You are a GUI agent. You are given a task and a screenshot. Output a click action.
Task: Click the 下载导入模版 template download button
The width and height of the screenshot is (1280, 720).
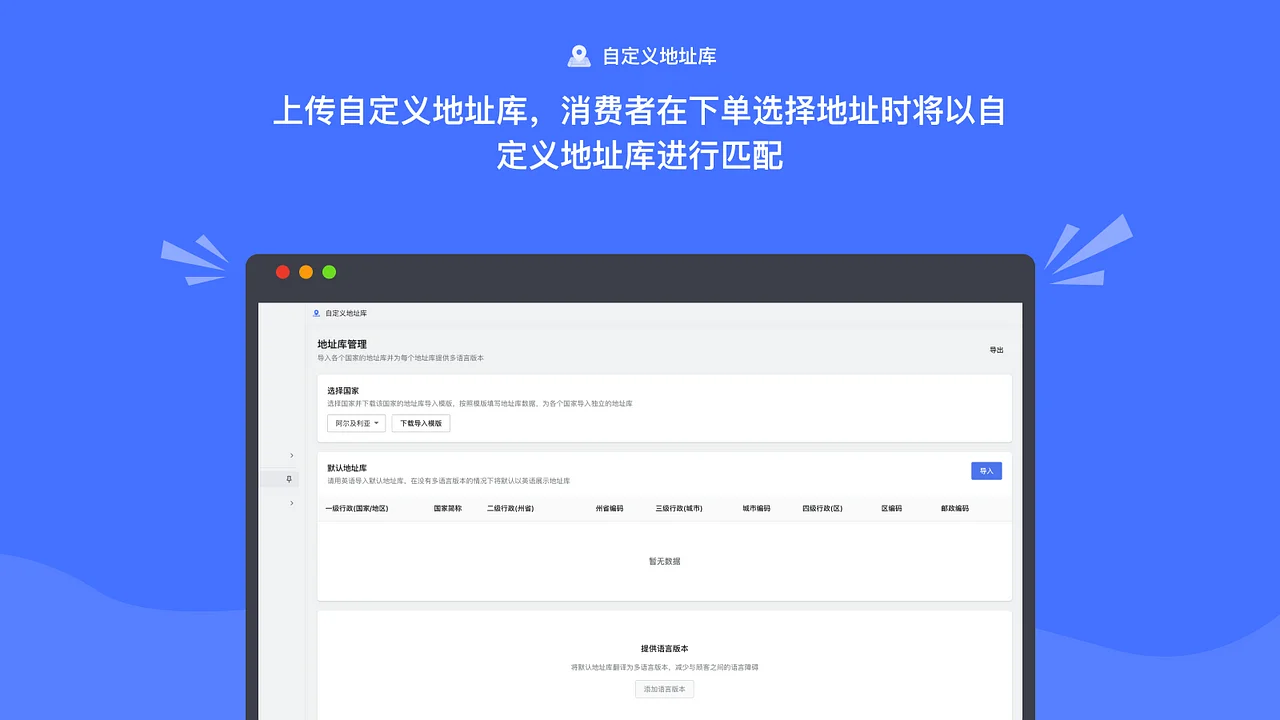(x=420, y=423)
